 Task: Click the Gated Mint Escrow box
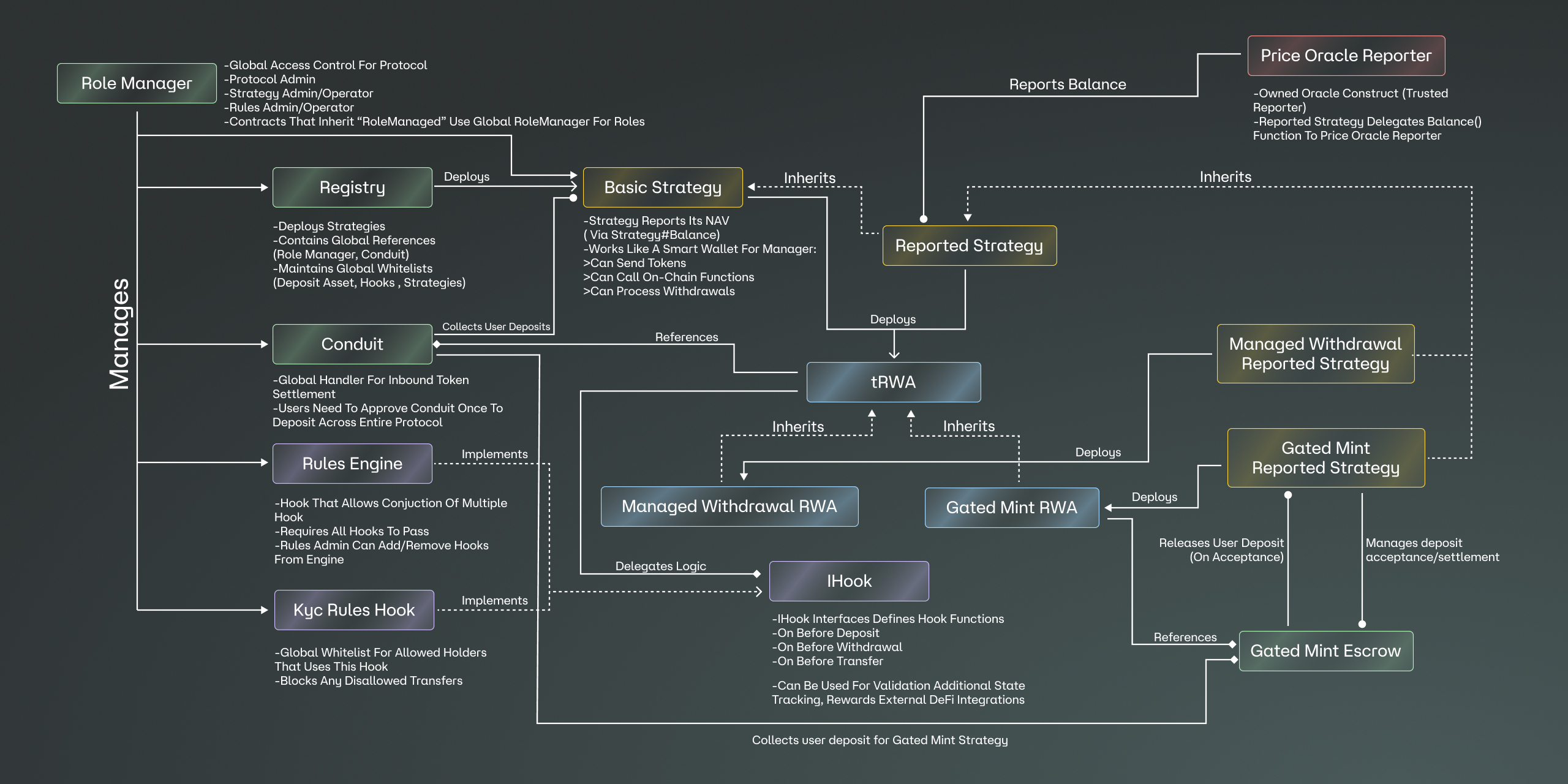pos(1325,651)
